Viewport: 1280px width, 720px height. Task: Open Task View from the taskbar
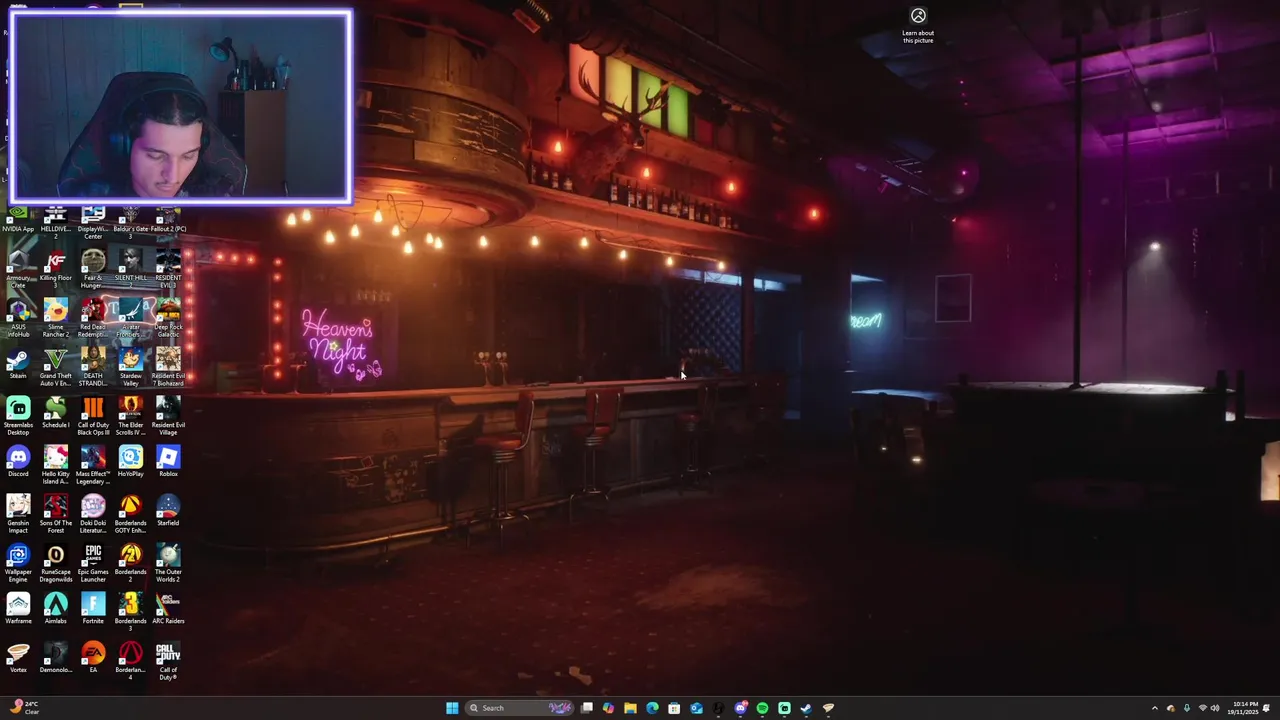(587, 708)
